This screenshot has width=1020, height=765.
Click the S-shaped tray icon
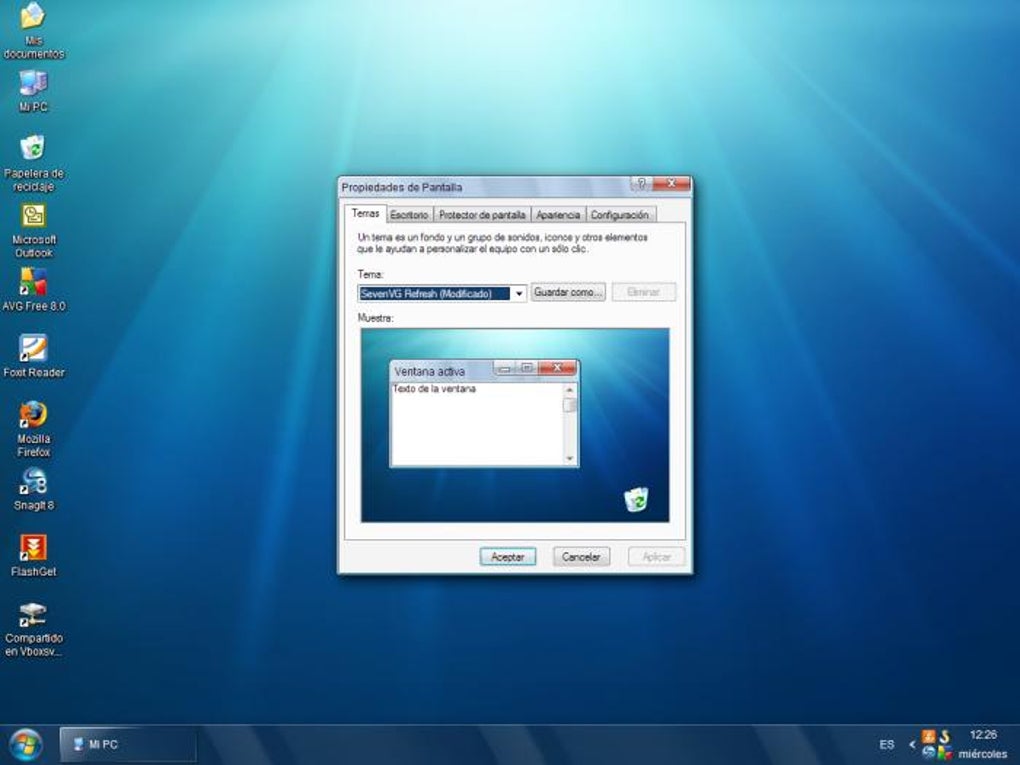[944, 736]
